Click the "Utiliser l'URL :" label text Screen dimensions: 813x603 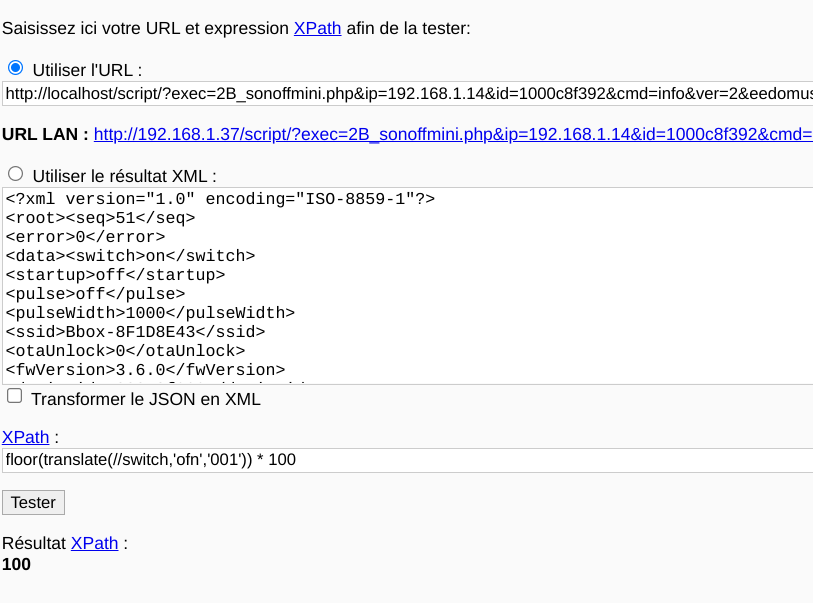point(87,70)
